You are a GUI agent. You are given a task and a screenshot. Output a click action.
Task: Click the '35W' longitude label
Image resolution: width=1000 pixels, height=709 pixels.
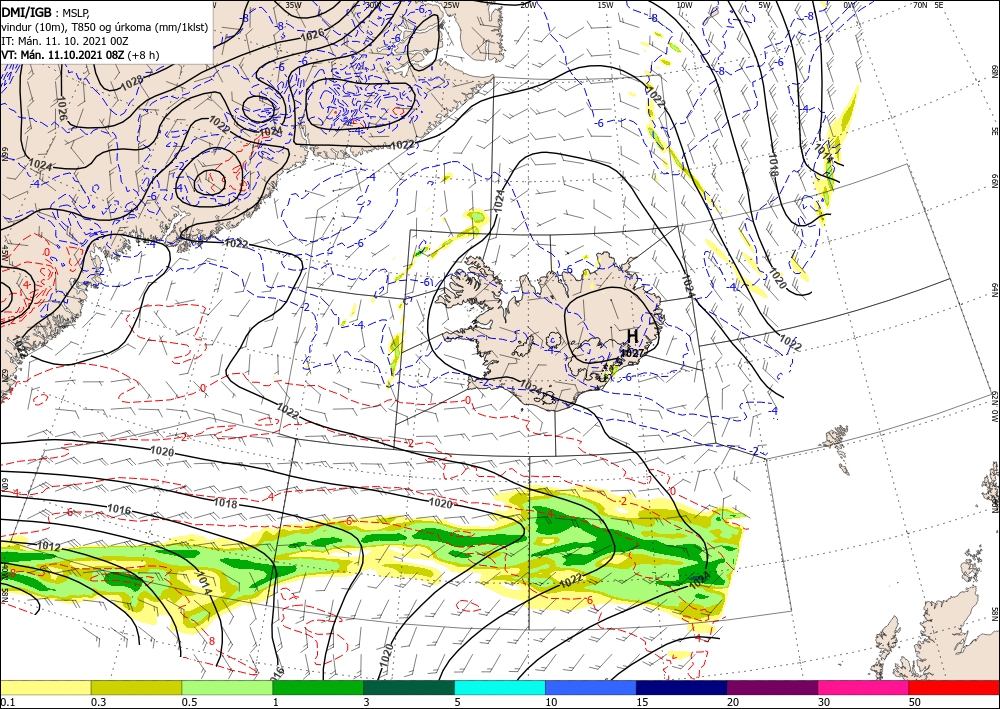(x=293, y=5)
